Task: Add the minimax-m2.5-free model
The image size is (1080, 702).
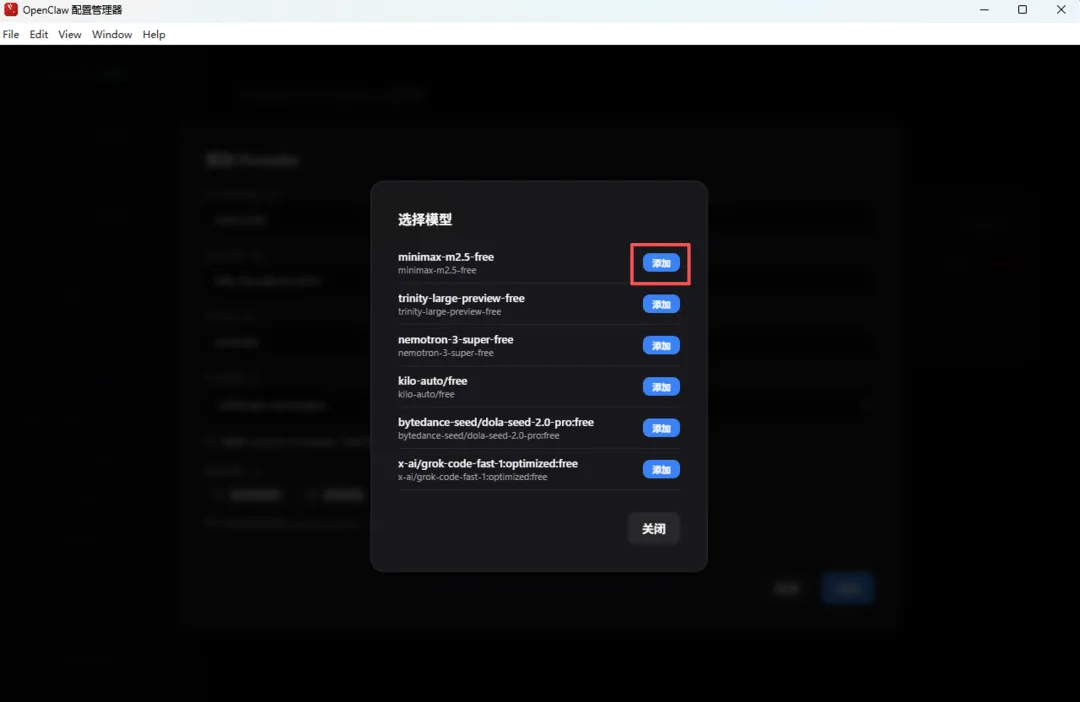Action: click(661, 263)
